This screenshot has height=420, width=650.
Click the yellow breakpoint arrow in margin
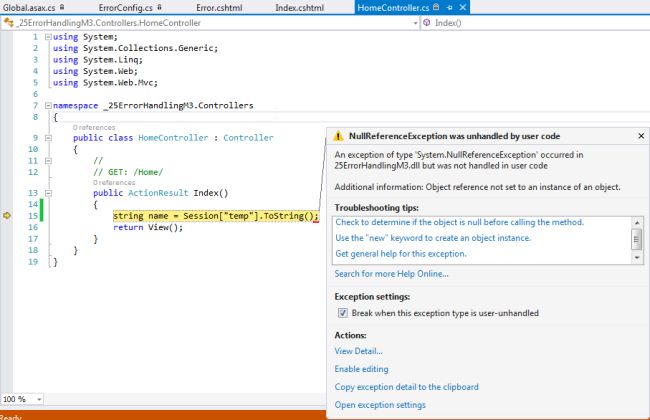pos(6,215)
